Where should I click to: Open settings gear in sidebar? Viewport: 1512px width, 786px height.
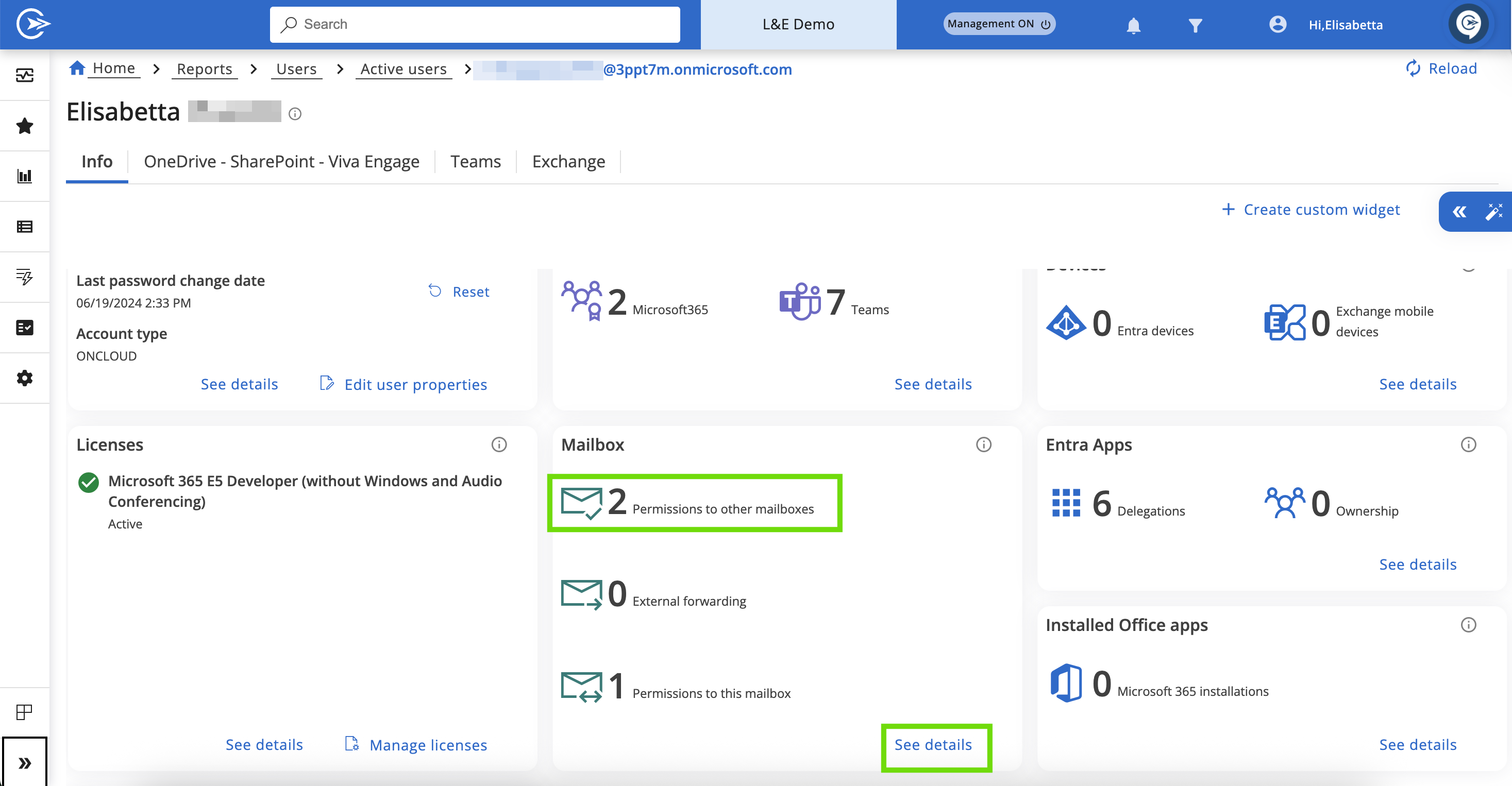click(x=25, y=378)
